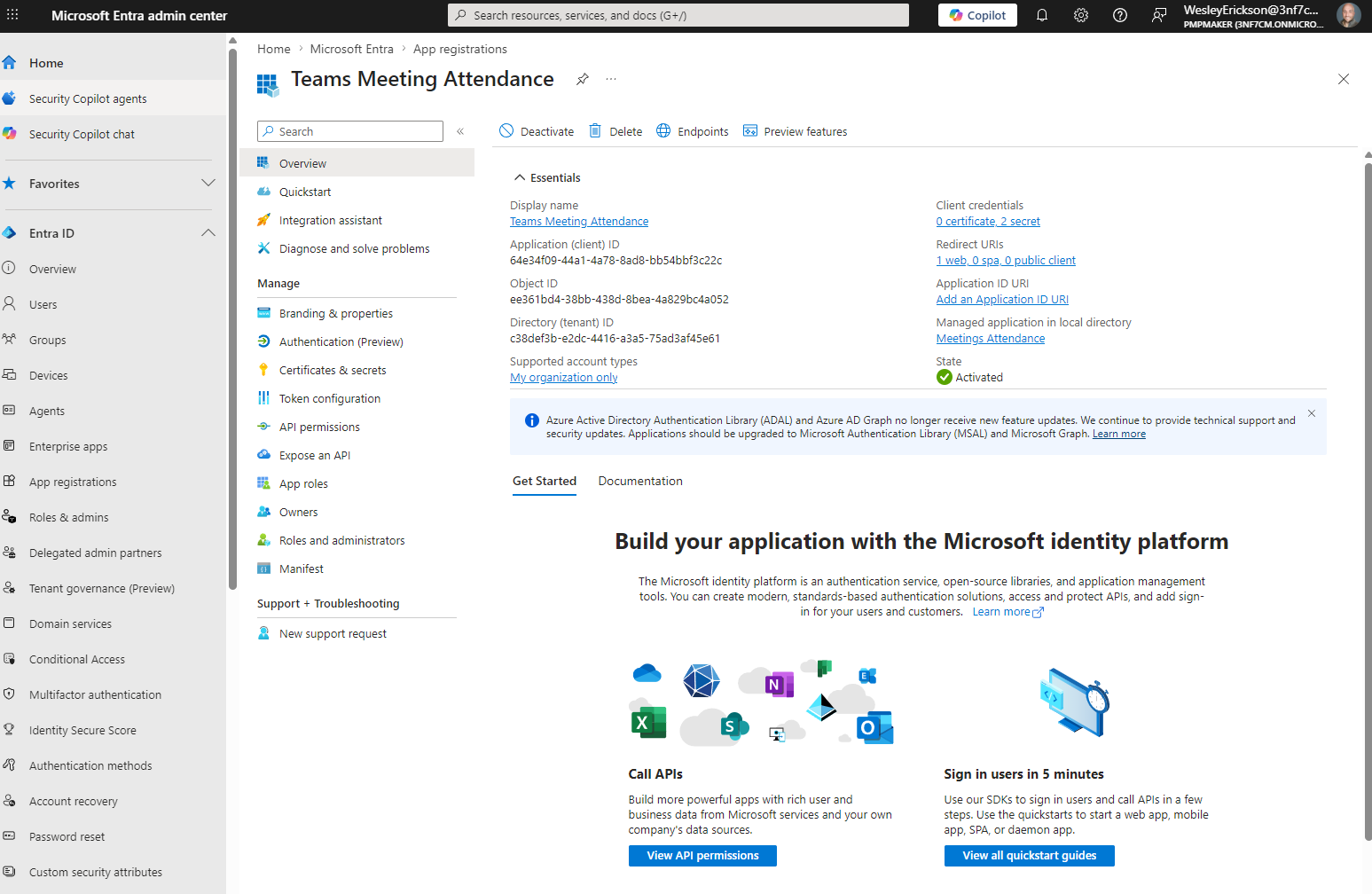
Task: Open Owners in the app menu
Action: pos(357,512)
